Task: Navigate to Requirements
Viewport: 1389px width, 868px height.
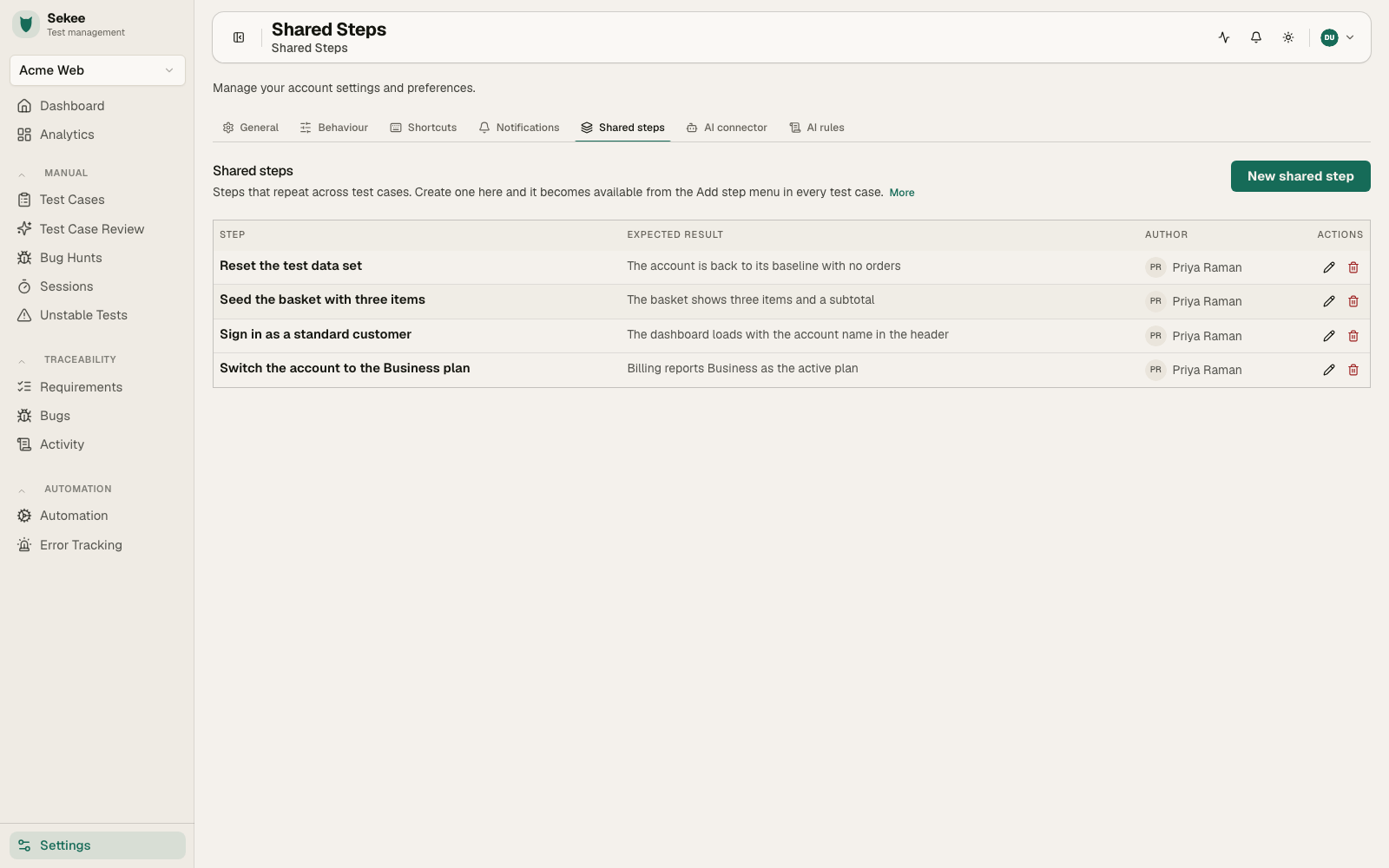Action: pos(97,387)
